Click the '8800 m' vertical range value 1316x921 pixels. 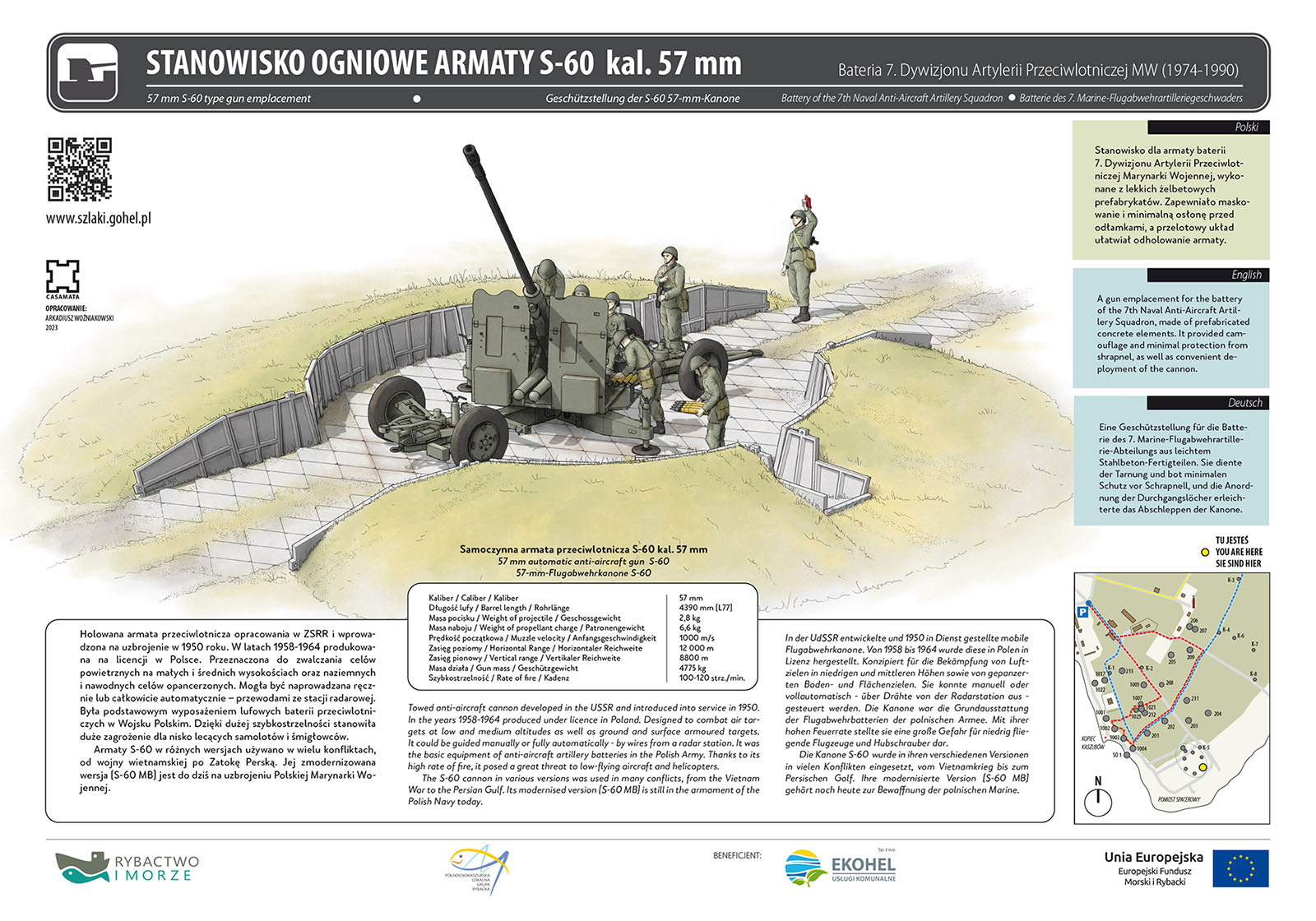click(x=693, y=658)
